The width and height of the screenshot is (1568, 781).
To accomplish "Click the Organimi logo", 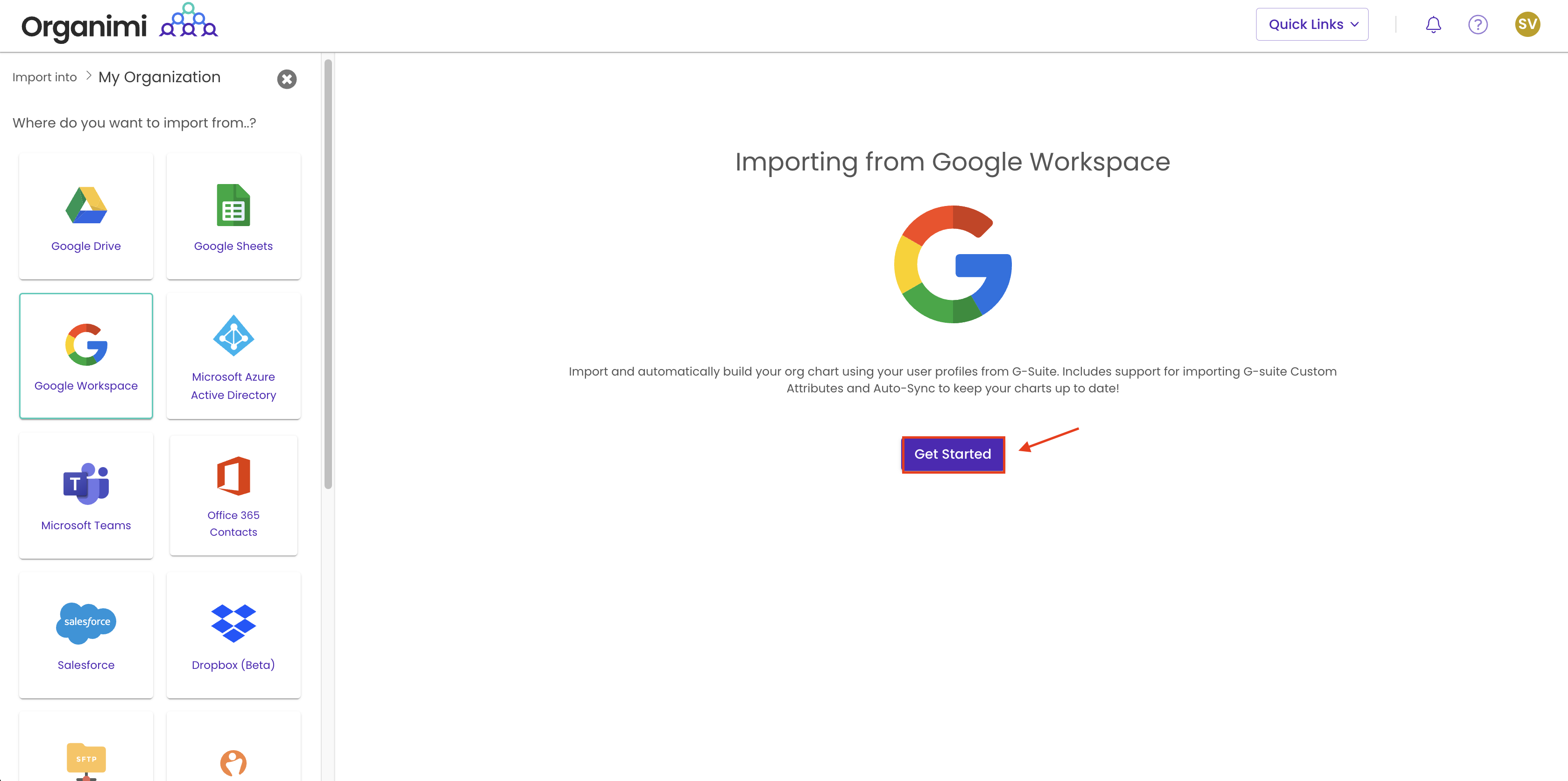I will (x=120, y=25).
